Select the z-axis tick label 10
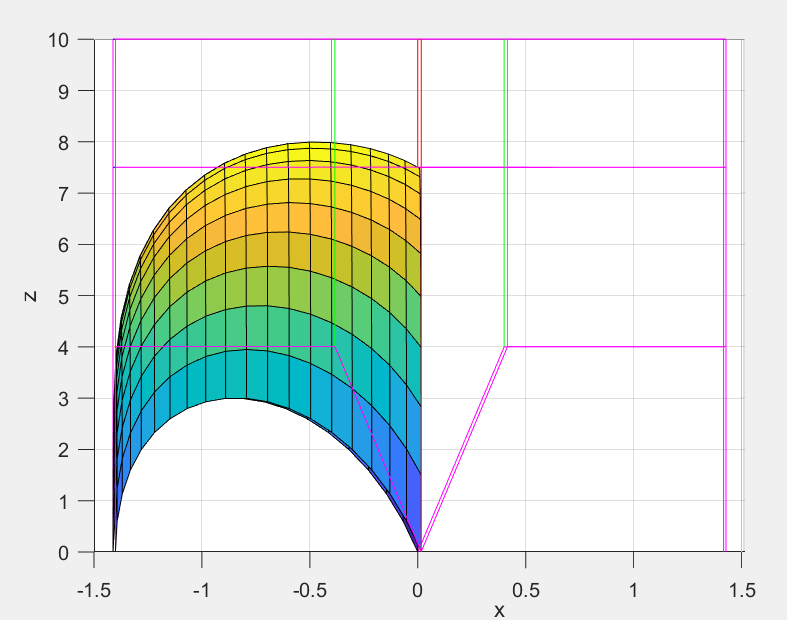This screenshot has width=787, height=620. 57,40
